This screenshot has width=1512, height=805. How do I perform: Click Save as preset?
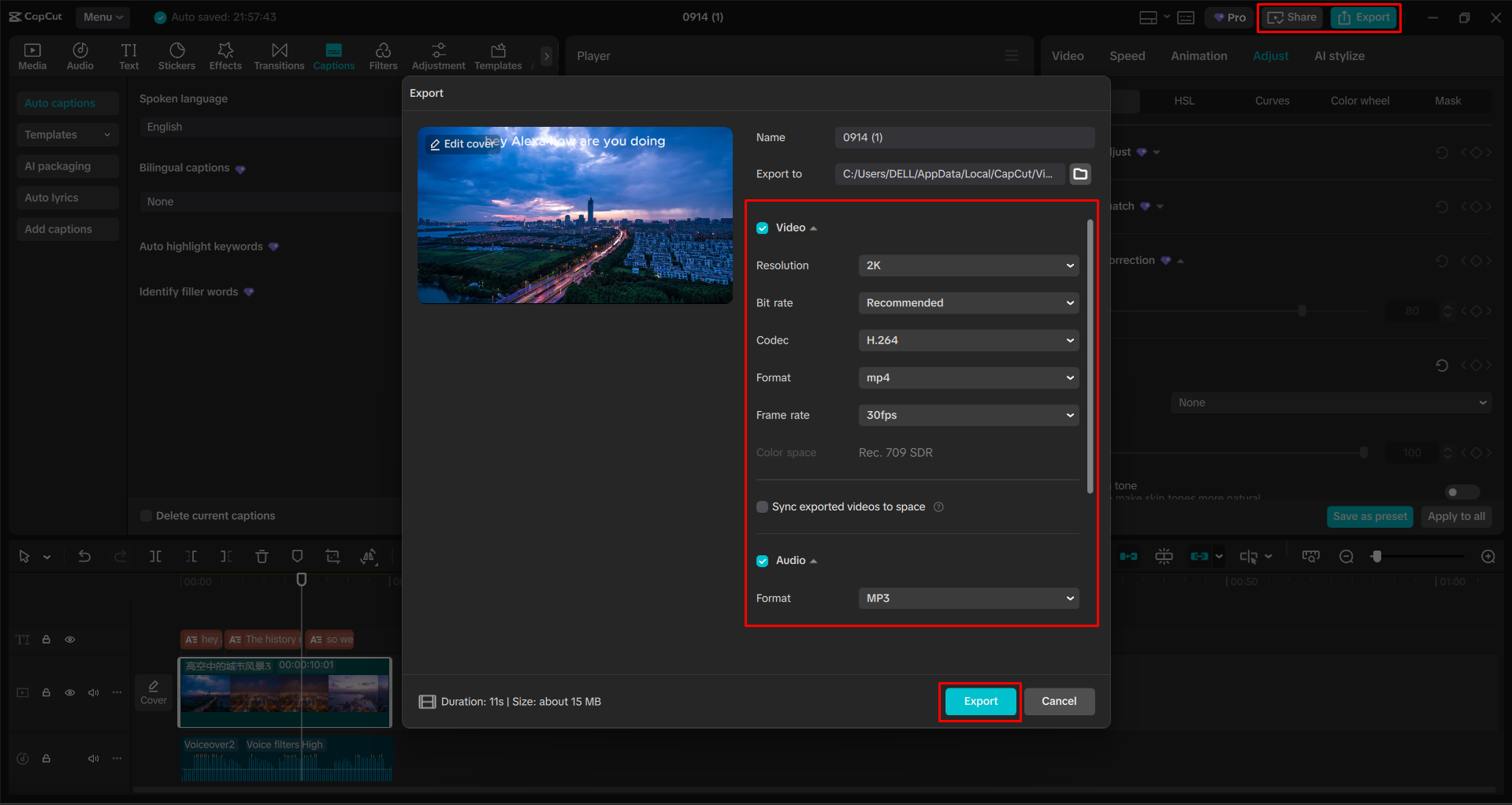[x=1369, y=517]
